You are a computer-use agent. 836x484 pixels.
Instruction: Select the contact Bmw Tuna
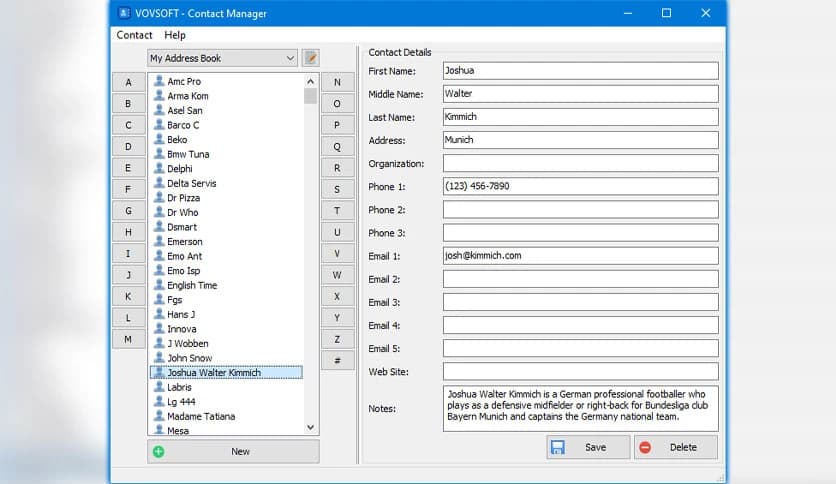[188, 154]
